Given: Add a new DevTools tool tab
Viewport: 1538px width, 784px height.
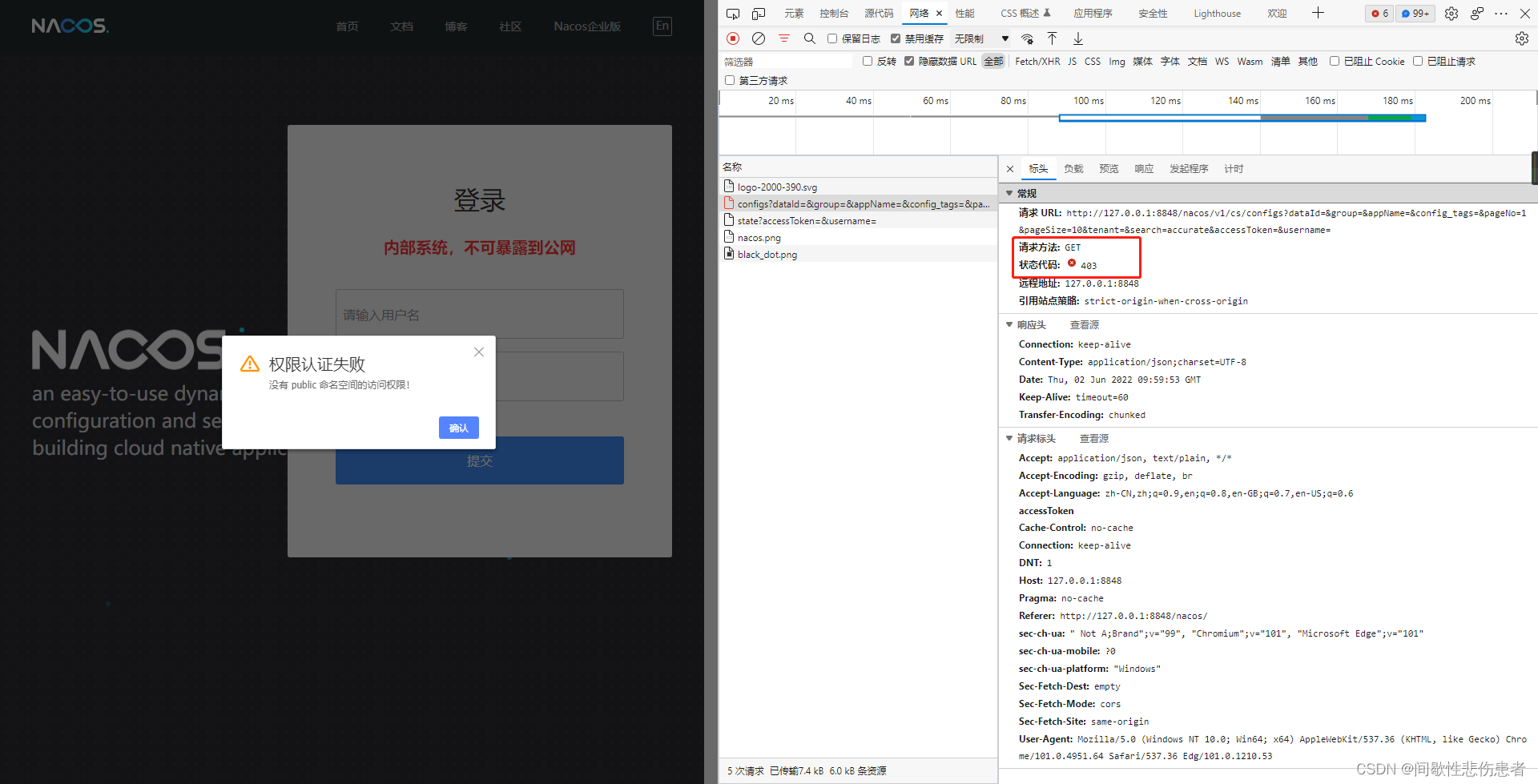Looking at the screenshot, I should coord(1318,13).
